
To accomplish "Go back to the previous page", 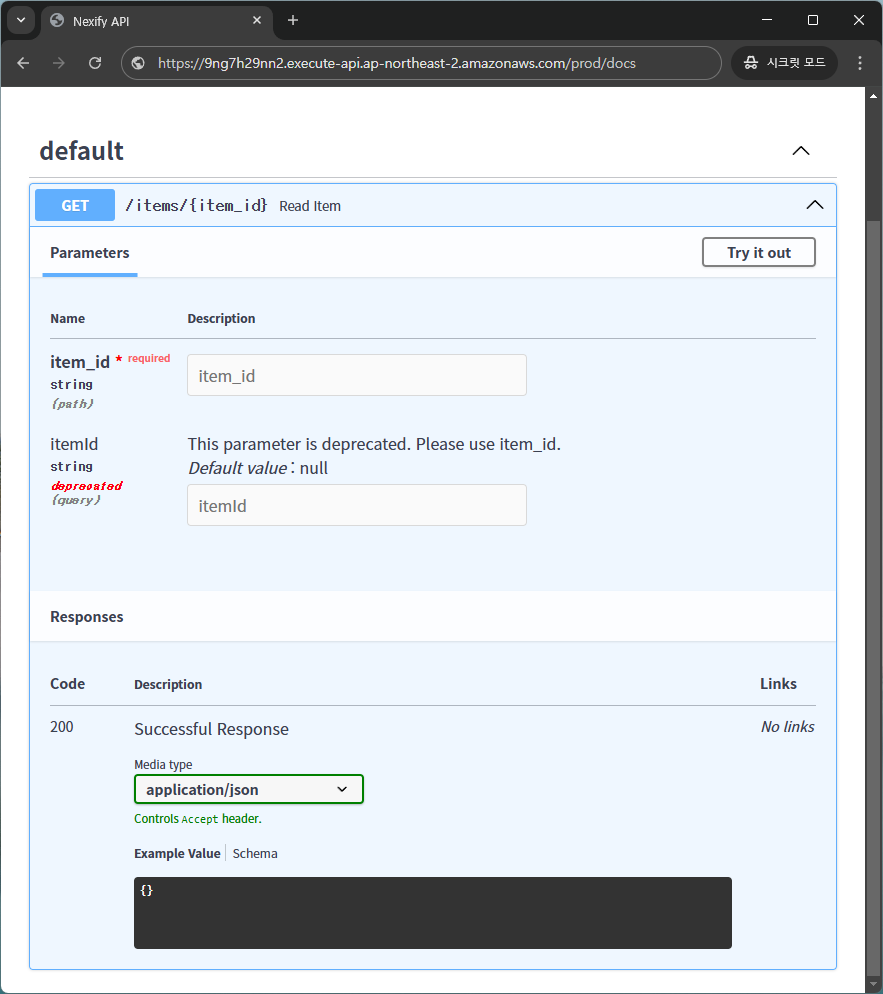I will [x=23, y=63].
